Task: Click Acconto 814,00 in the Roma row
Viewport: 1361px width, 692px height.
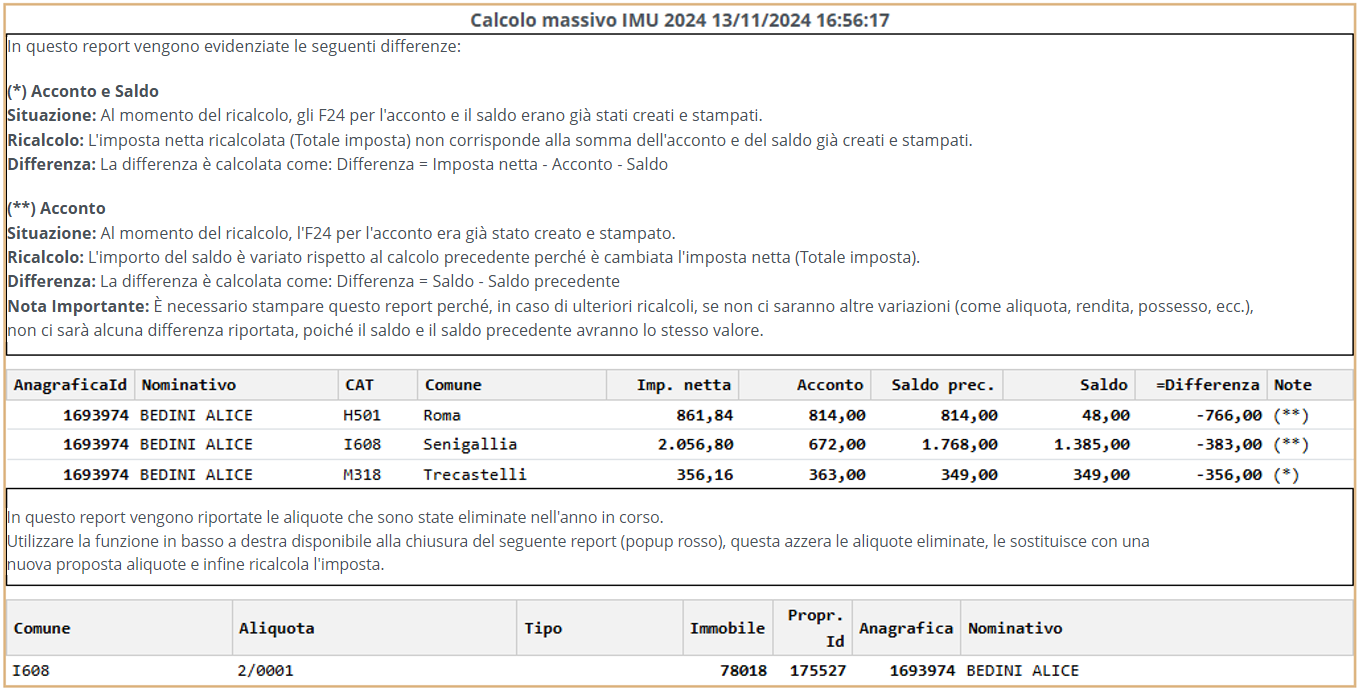Action: pos(836,415)
